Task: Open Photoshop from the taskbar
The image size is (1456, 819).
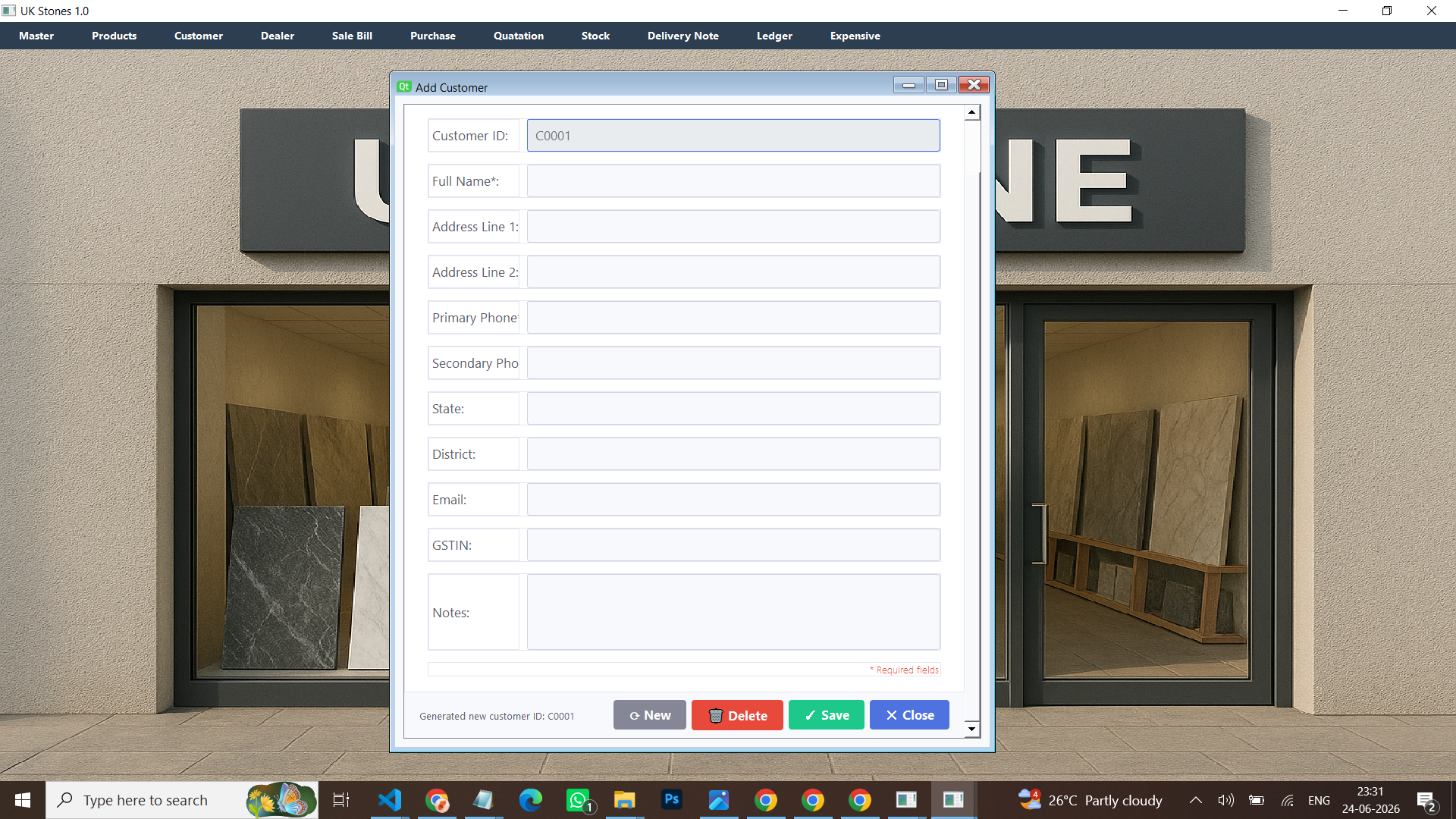Action: coord(672,800)
